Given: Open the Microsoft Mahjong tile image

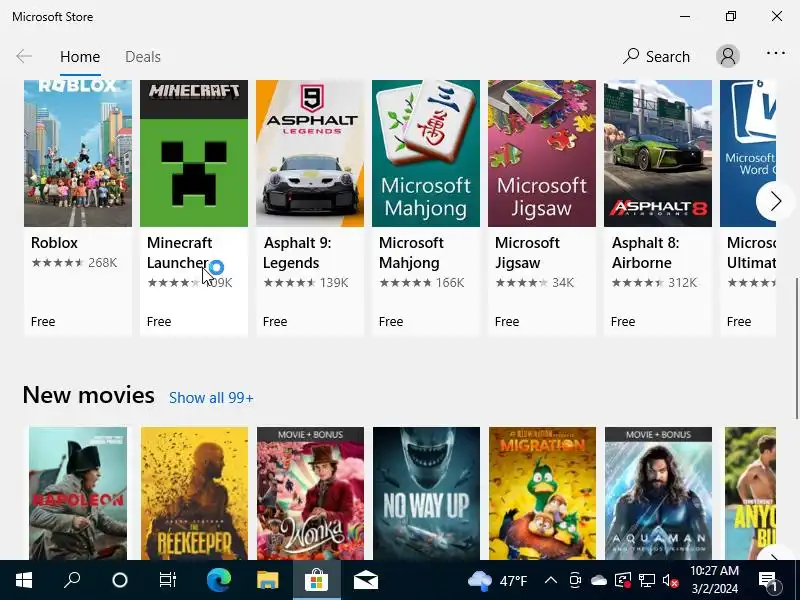Looking at the screenshot, I should (x=426, y=153).
